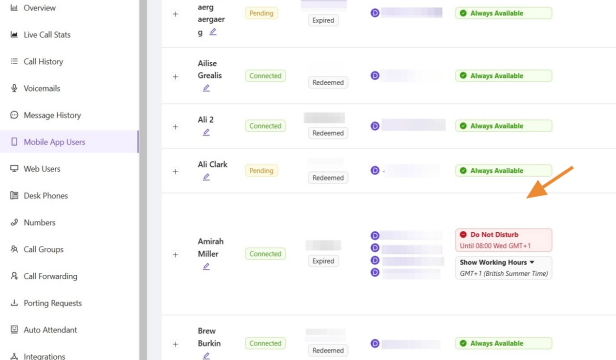Click the Call Groups people icon

pyautogui.click(x=14, y=249)
